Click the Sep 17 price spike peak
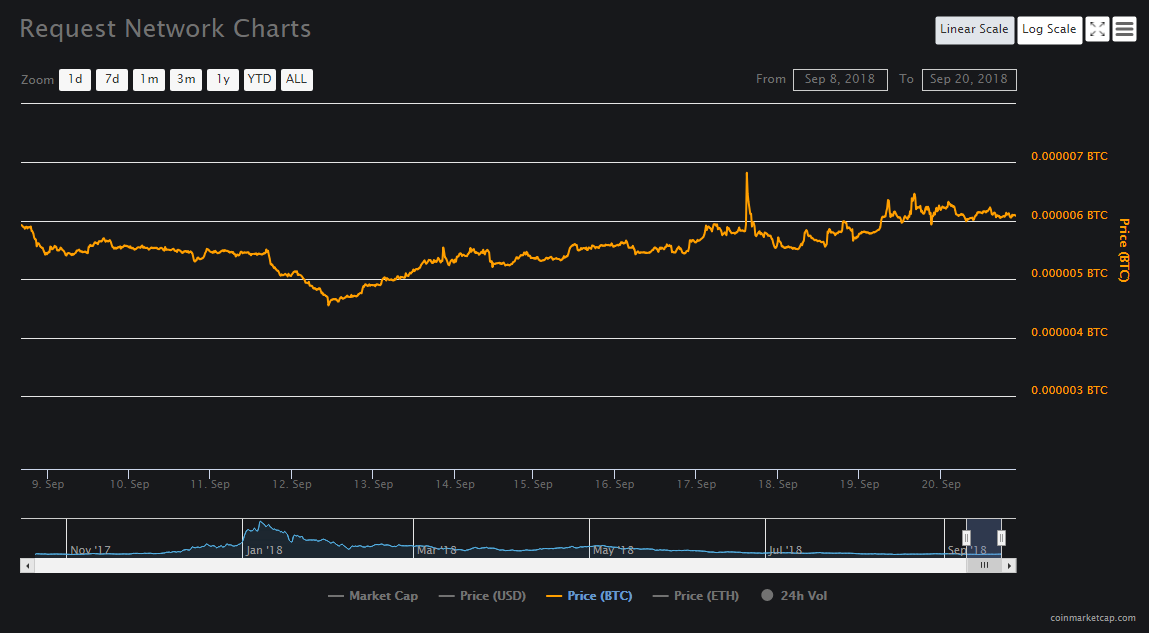1149x633 pixels. 747,174
